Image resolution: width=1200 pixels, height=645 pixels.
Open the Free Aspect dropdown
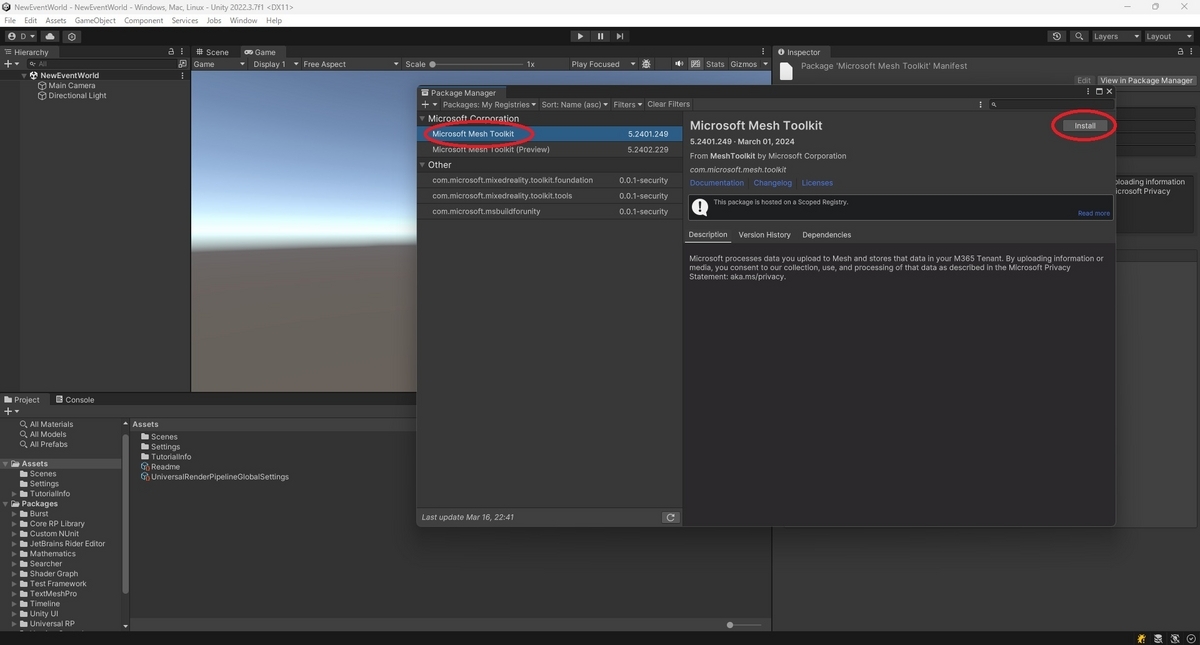pos(349,64)
